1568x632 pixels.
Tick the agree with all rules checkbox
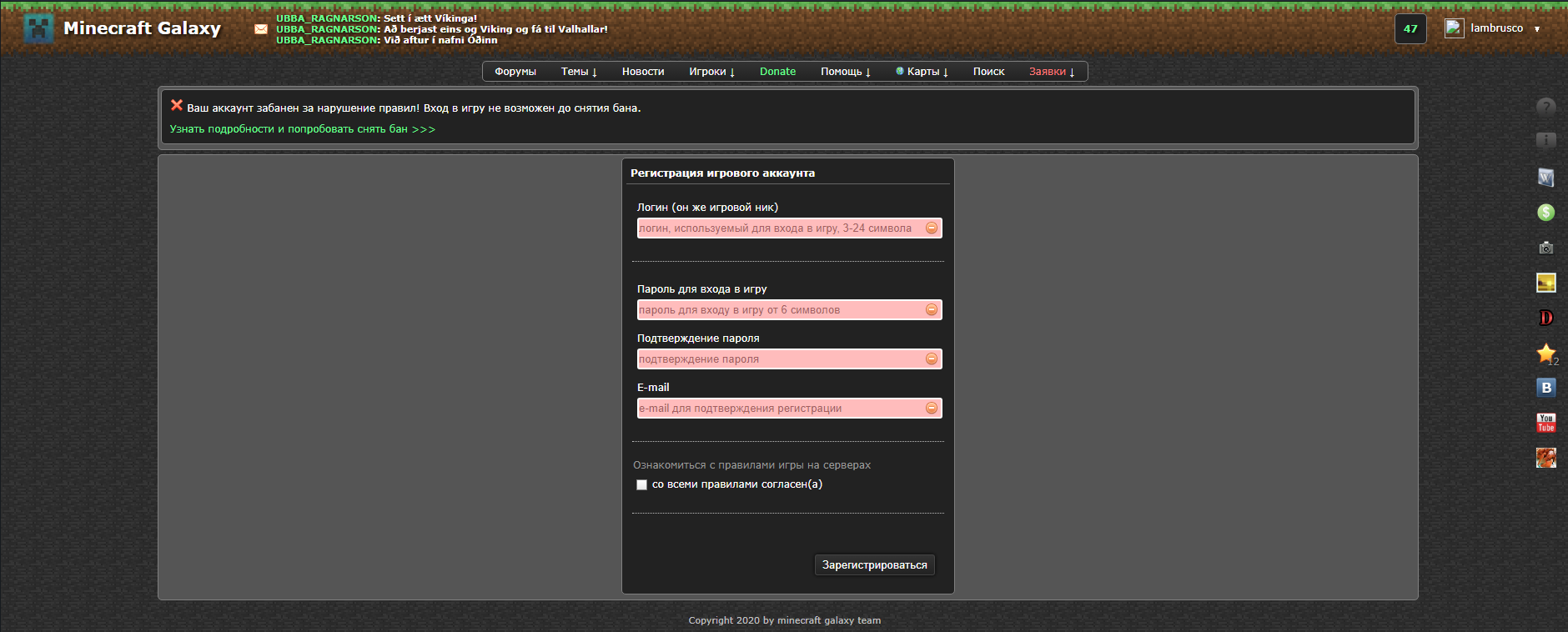point(641,484)
